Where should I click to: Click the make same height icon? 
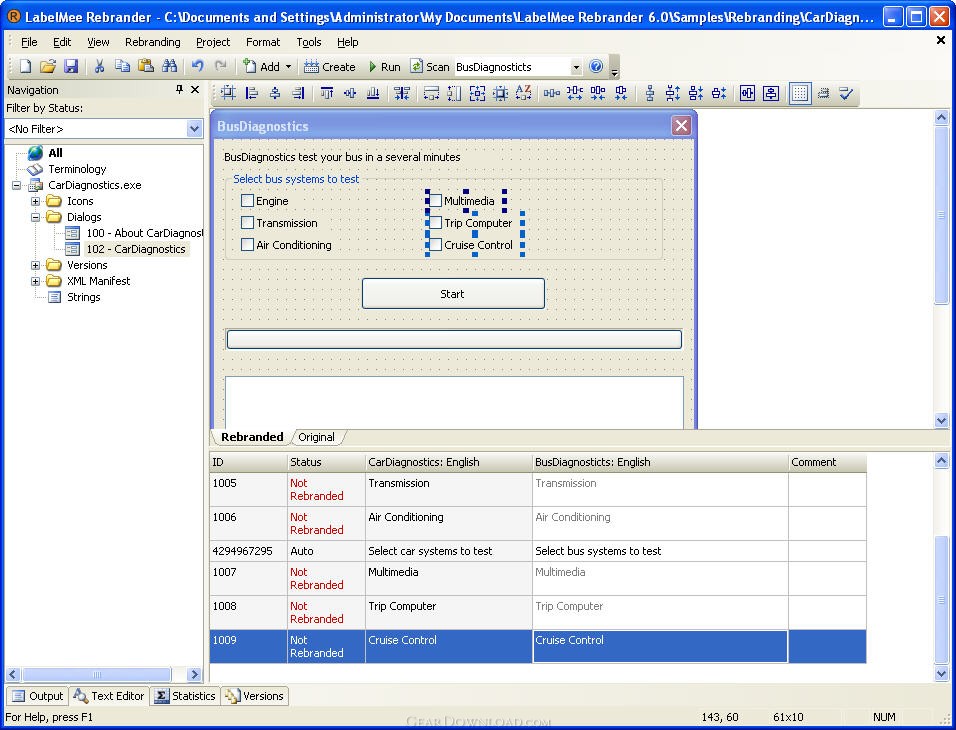[454, 93]
